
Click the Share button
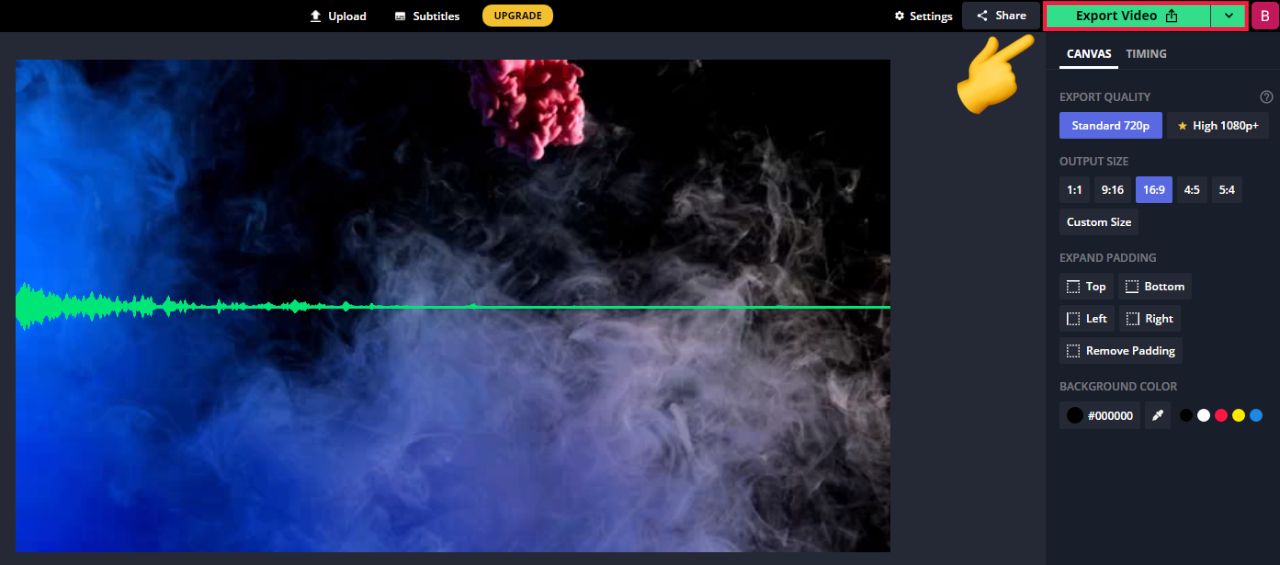pyautogui.click(x=1001, y=16)
